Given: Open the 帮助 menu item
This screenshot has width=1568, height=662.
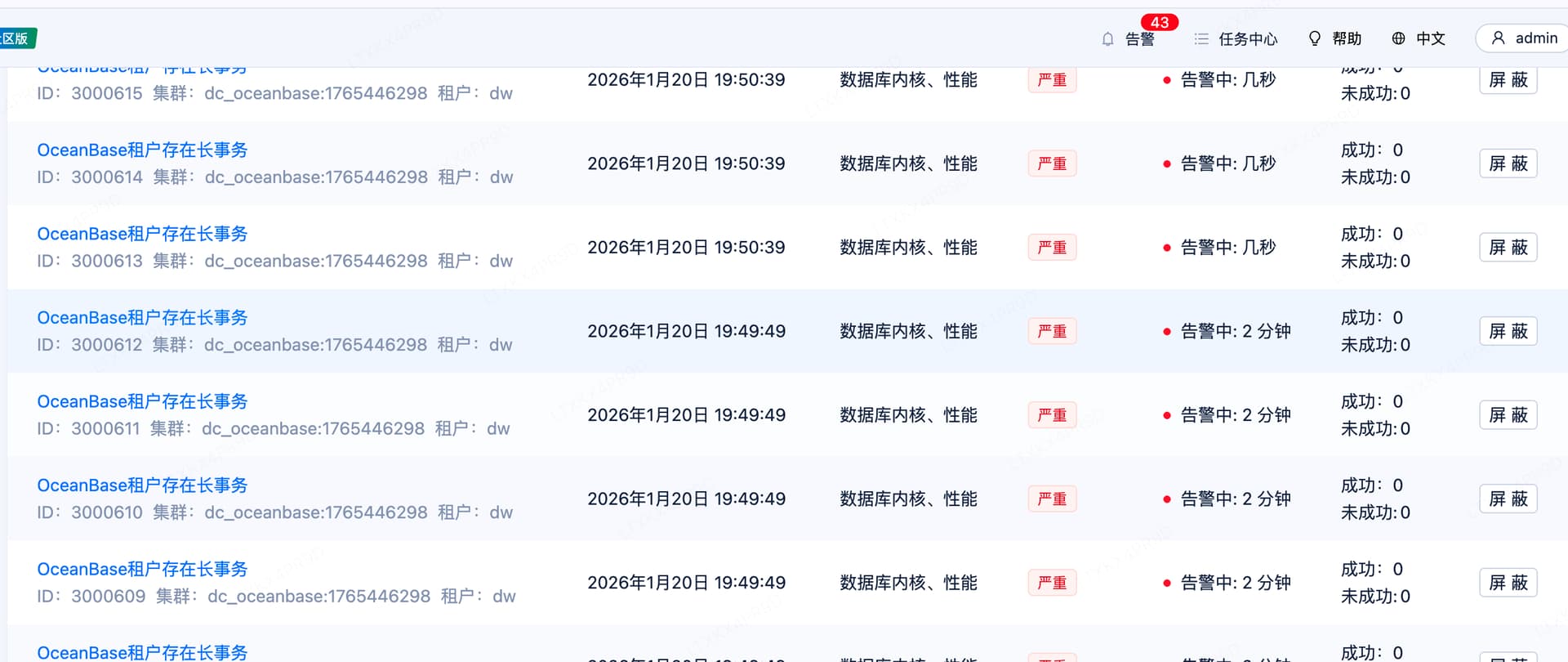Looking at the screenshot, I should [x=1347, y=38].
